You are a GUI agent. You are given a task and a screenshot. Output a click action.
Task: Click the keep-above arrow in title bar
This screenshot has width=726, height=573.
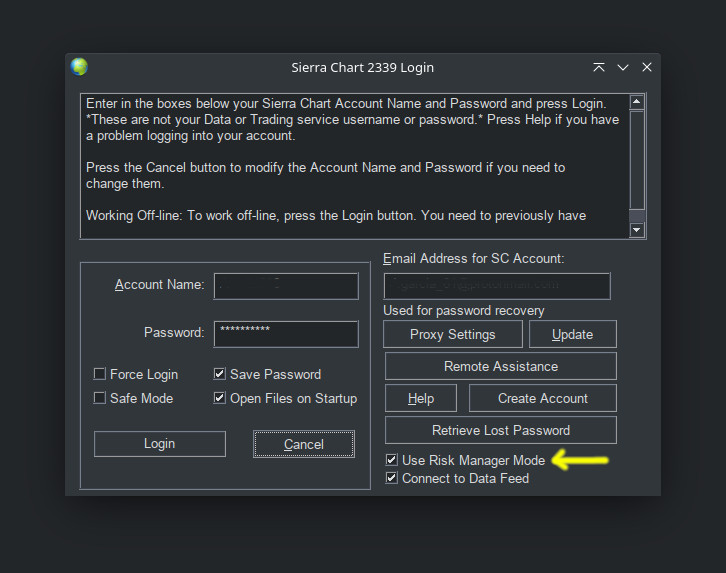pyautogui.click(x=599, y=68)
